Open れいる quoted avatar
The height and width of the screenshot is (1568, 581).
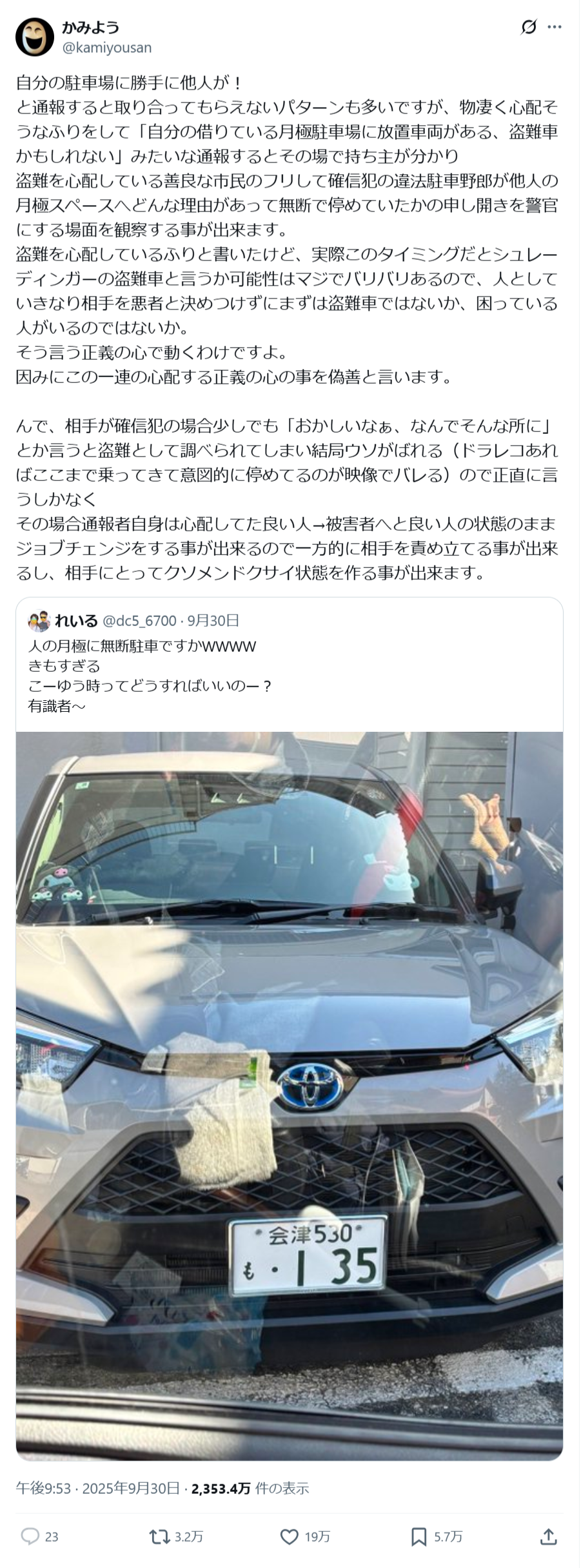click(x=39, y=621)
